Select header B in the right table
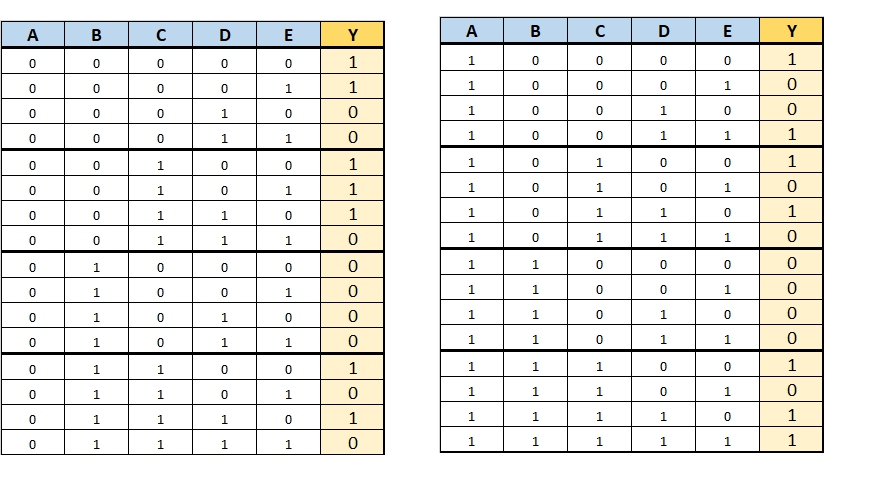 535,31
